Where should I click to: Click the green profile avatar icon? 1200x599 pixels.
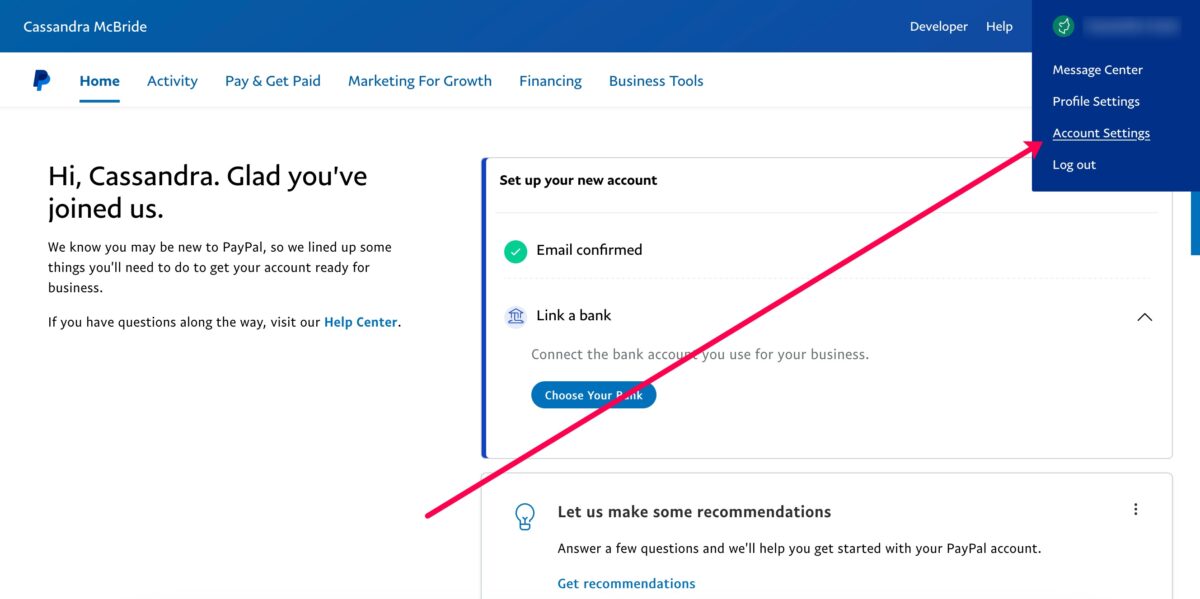[x=1064, y=27]
